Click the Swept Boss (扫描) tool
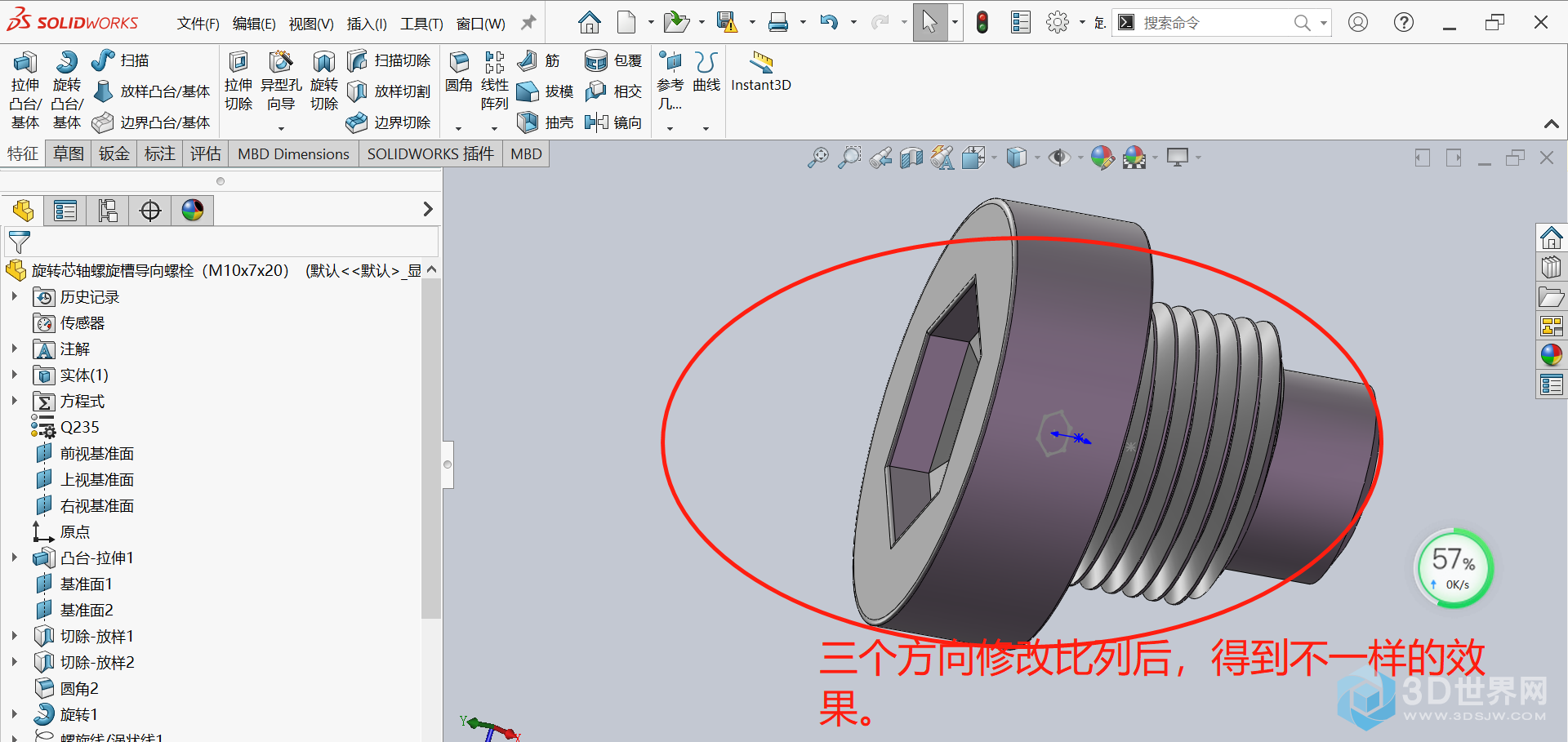 coord(120,60)
